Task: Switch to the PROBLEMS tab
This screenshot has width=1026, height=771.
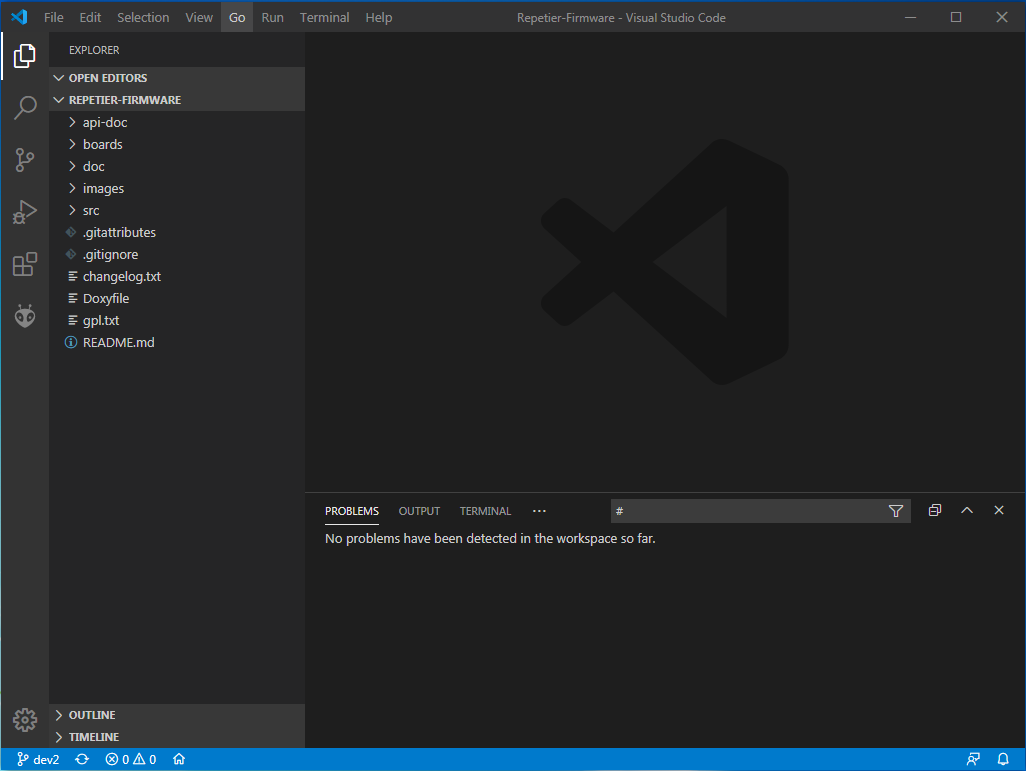Action: pos(352,511)
